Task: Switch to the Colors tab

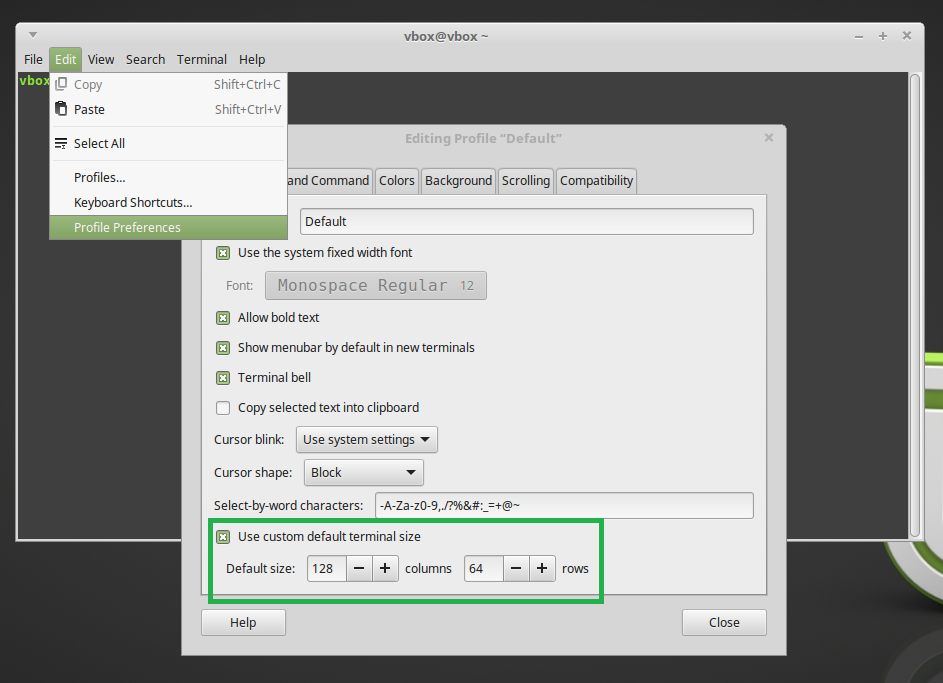Action: point(396,180)
